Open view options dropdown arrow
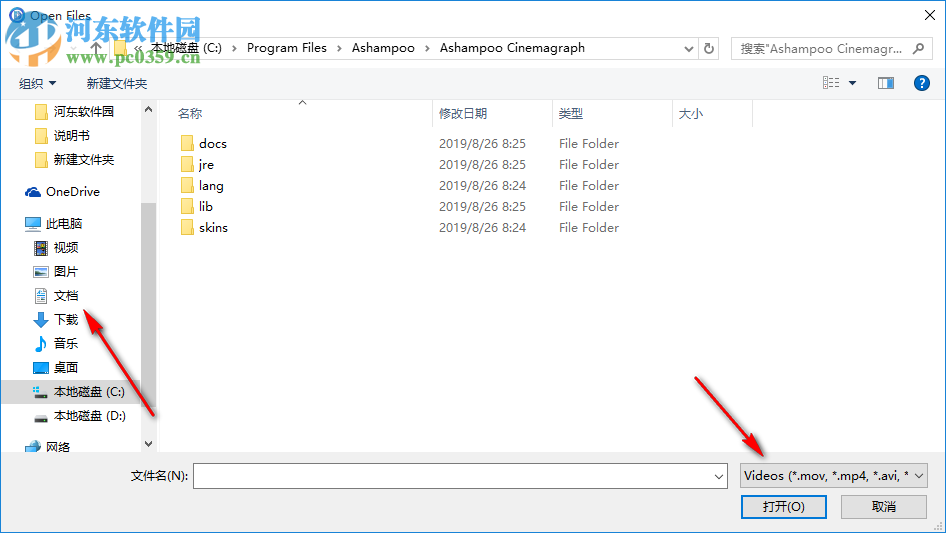The width and height of the screenshot is (946, 533). tap(852, 83)
